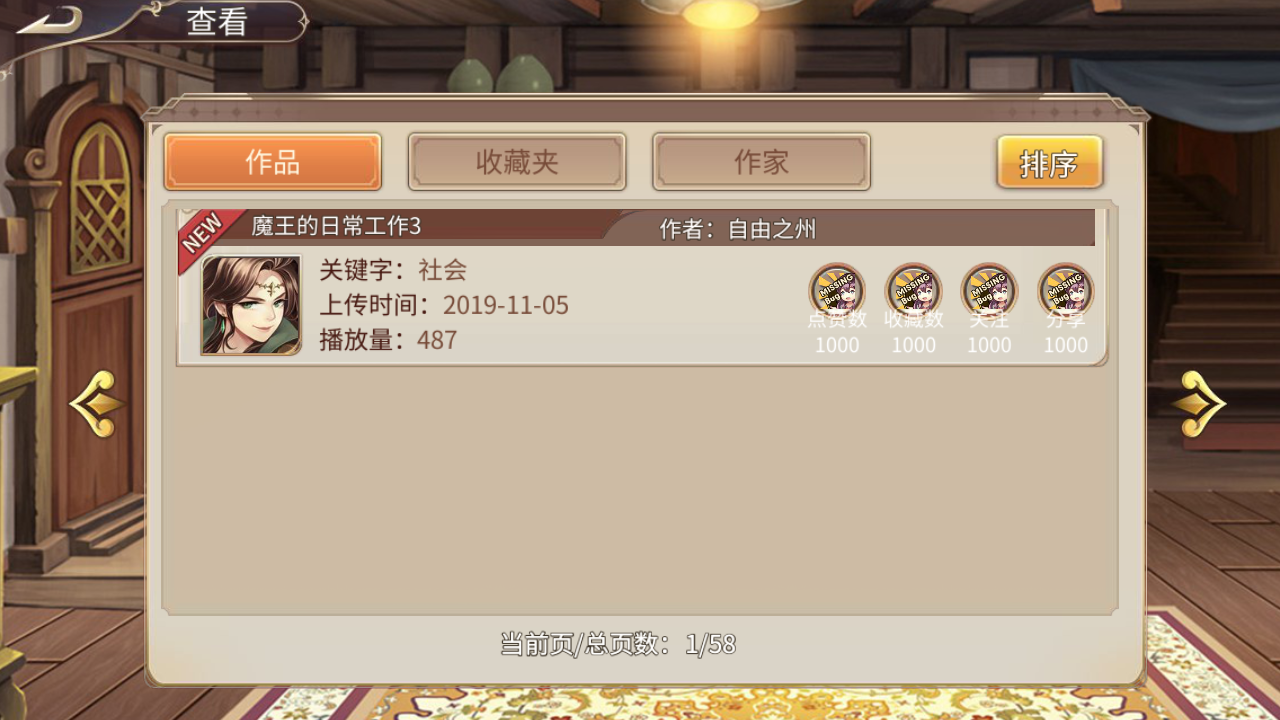Open the work titled 魔王的日常工作3

[x=336, y=227]
